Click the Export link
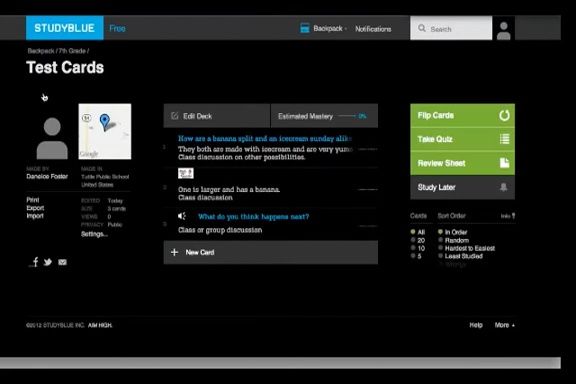576x384 pixels. click(x=35, y=208)
